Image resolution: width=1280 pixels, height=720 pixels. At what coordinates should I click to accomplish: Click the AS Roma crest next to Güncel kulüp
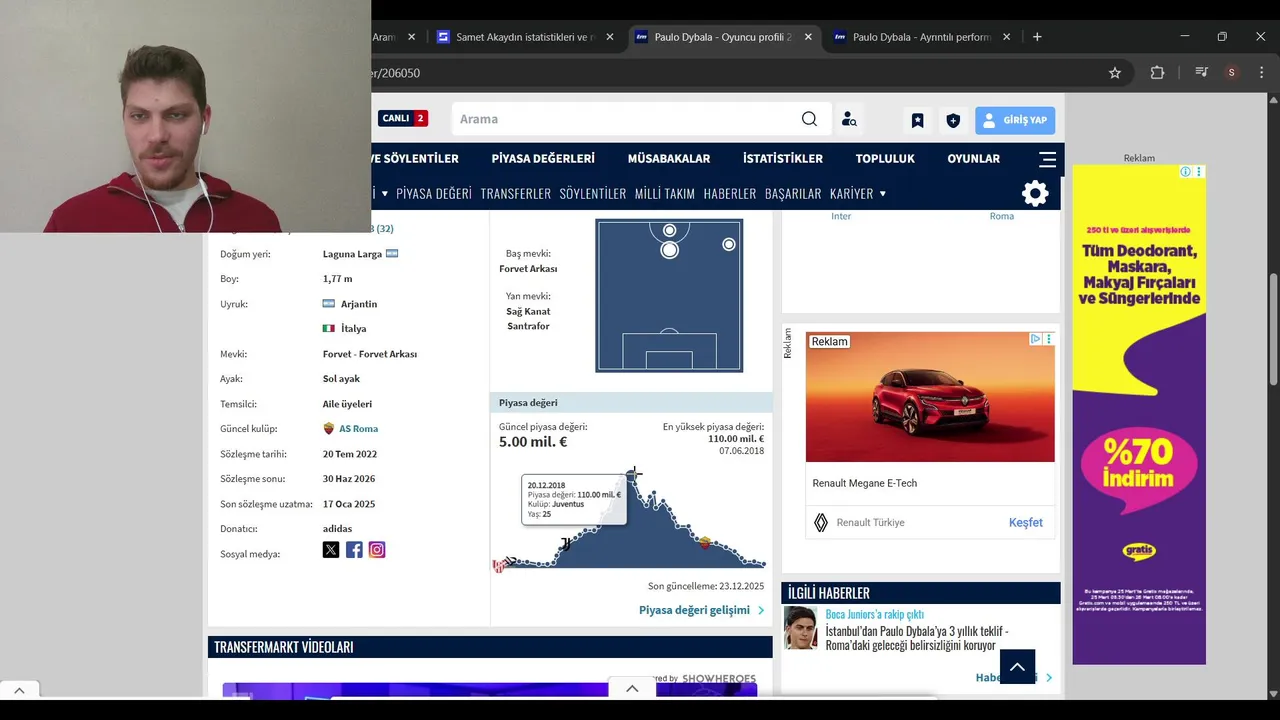(x=329, y=428)
